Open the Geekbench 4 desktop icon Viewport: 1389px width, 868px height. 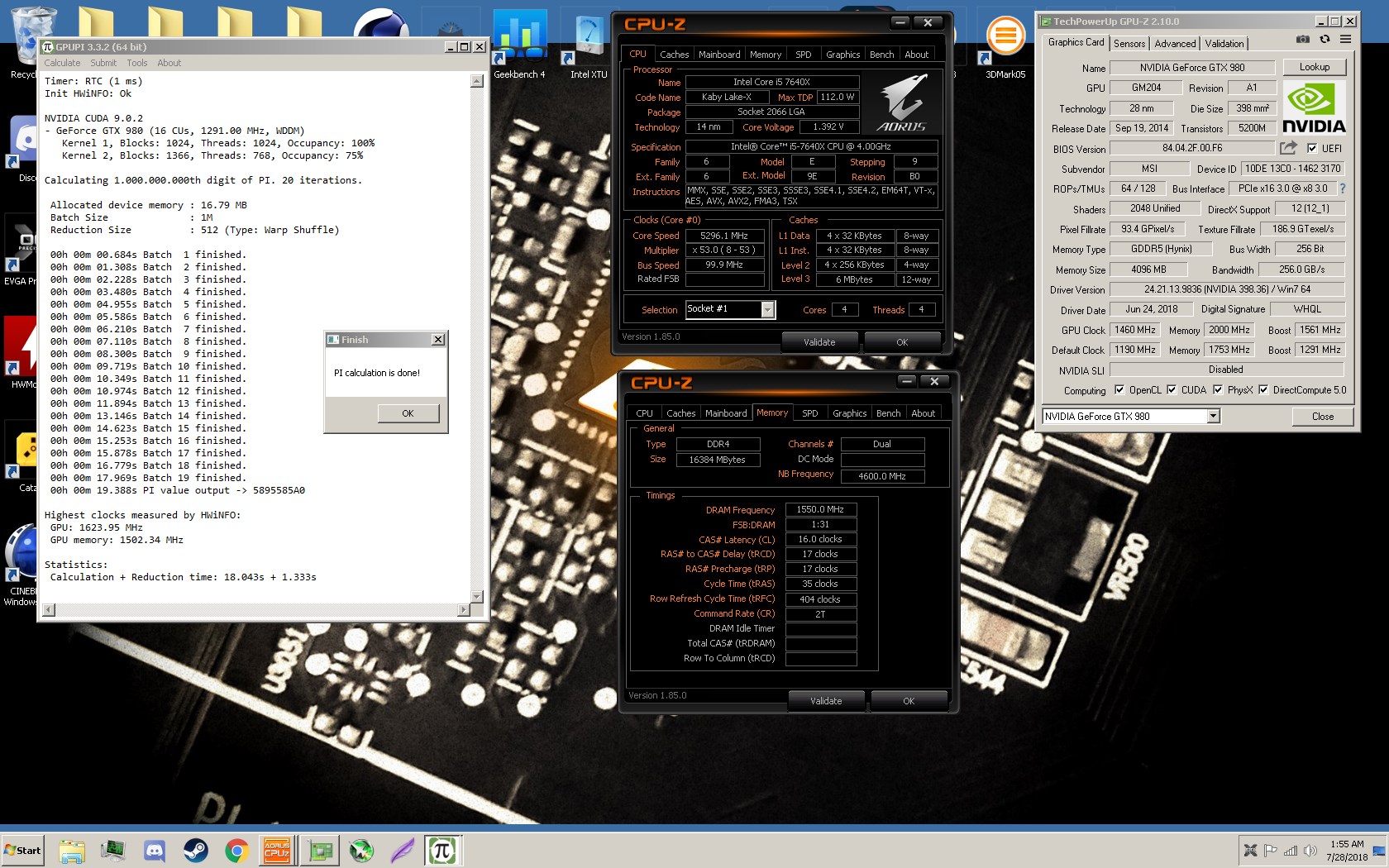(x=519, y=44)
